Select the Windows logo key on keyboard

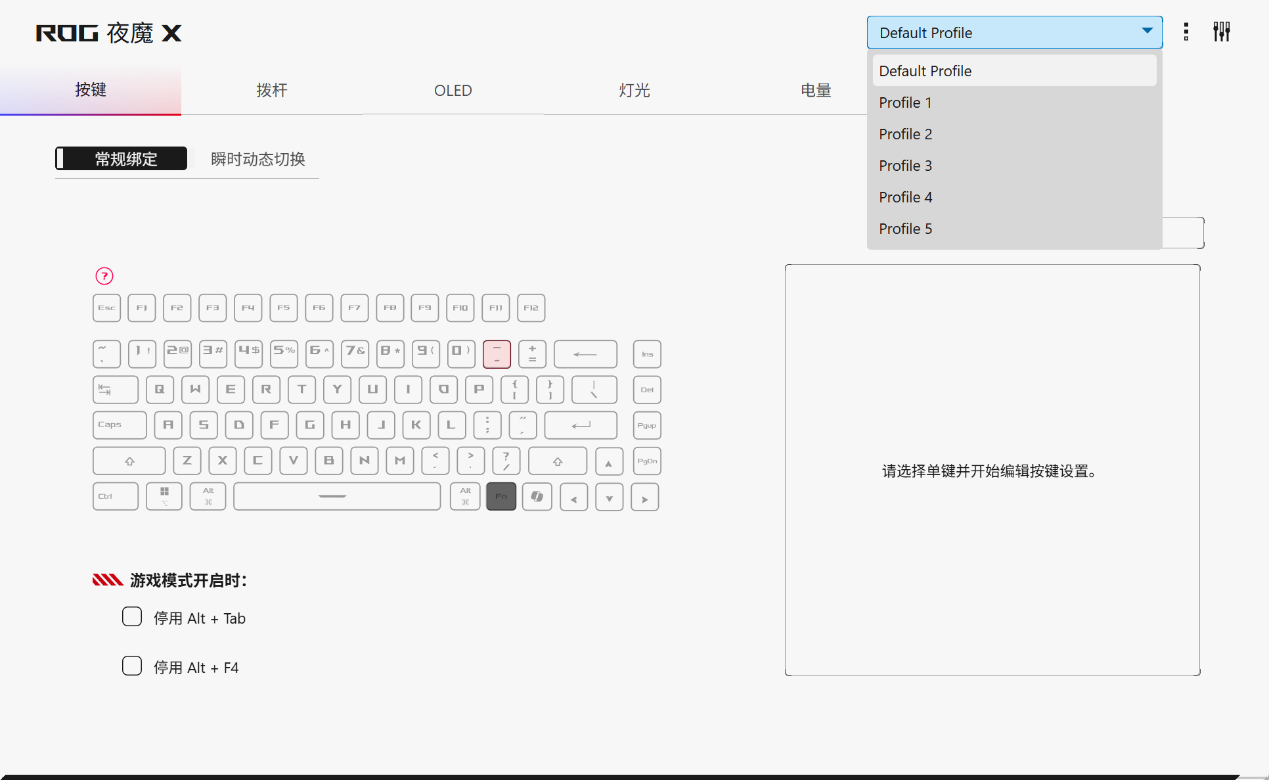pyautogui.click(x=164, y=497)
